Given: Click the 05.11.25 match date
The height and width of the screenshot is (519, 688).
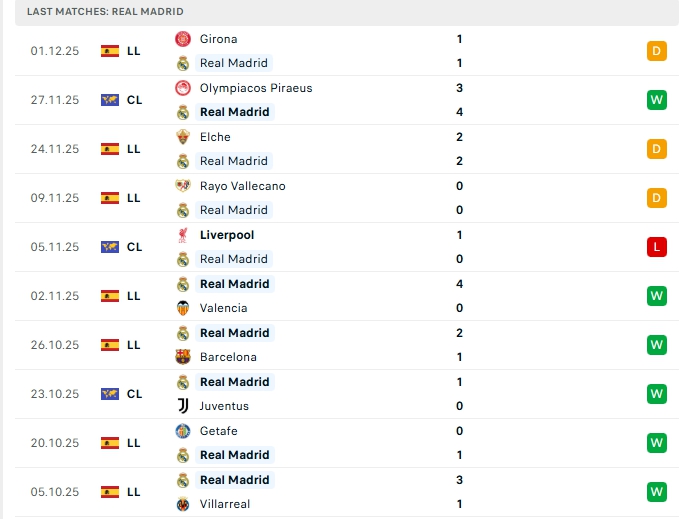Looking at the screenshot, I should coord(53,247).
